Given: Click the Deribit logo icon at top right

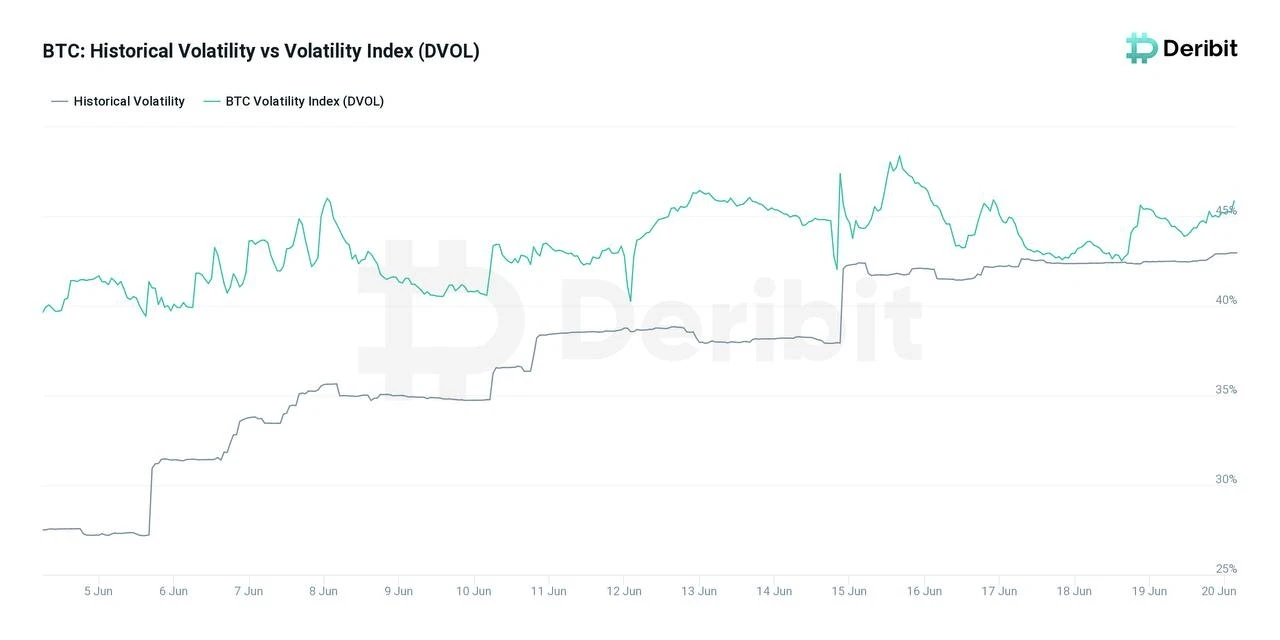Looking at the screenshot, I should click(1141, 47).
